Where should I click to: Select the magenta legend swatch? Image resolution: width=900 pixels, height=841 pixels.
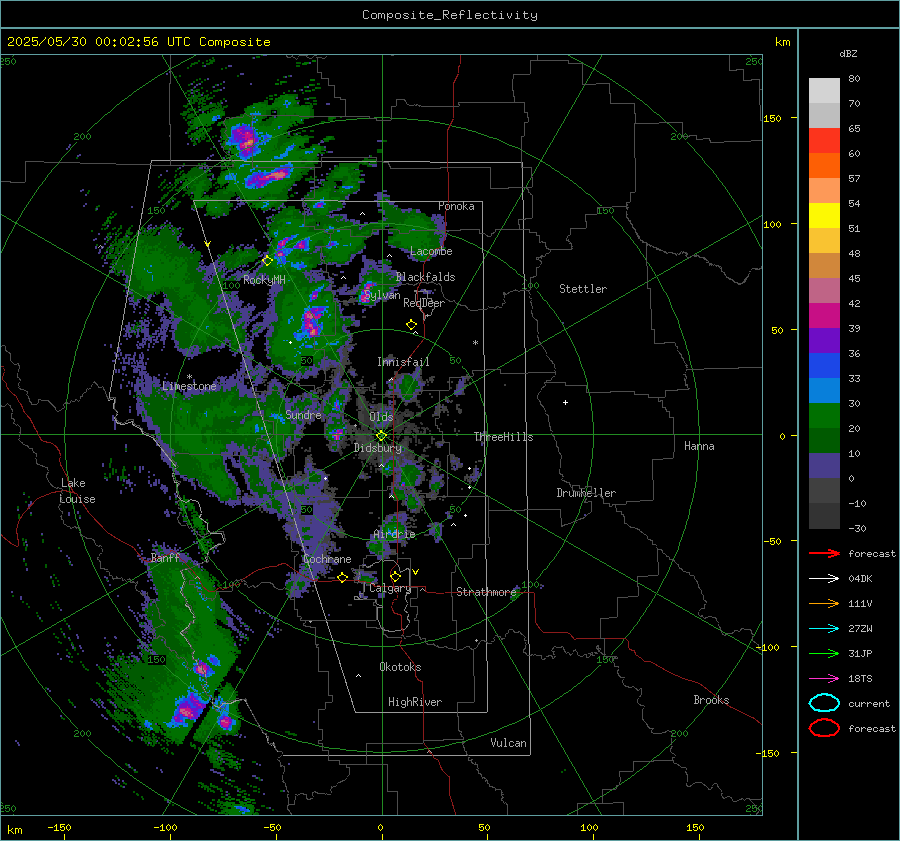click(x=824, y=315)
